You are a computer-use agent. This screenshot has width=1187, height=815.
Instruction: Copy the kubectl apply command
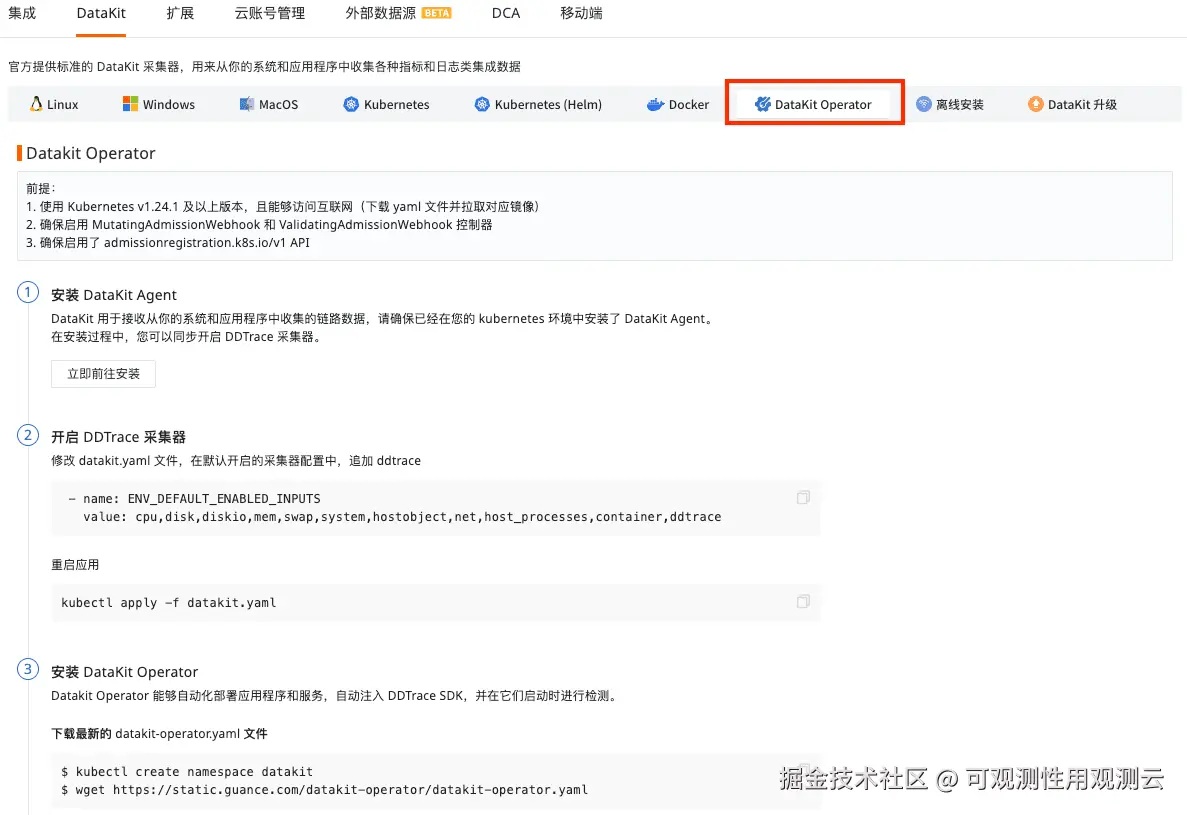coord(803,602)
